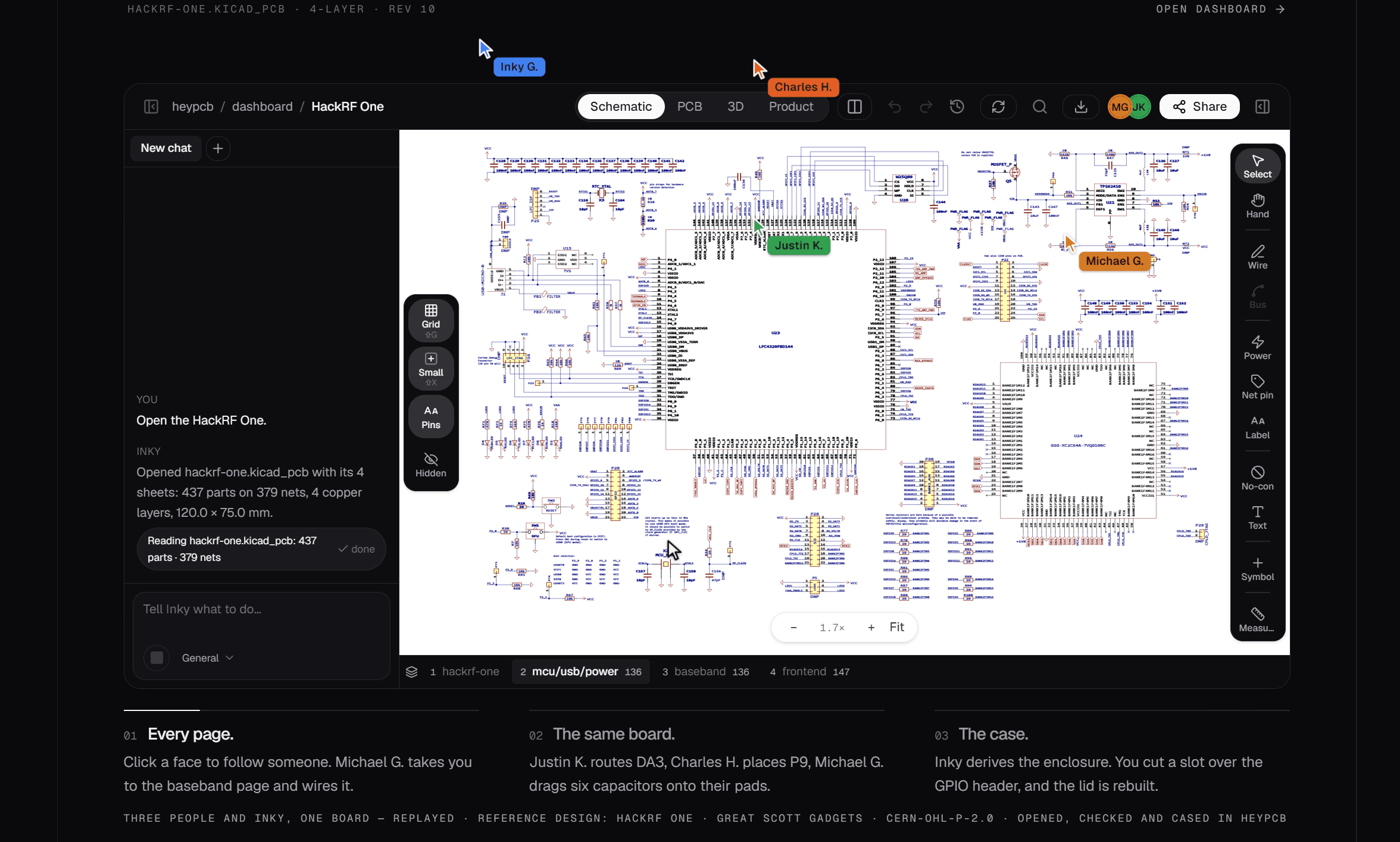Click the MG collaborator avatar

pyautogui.click(x=1119, y=107)
